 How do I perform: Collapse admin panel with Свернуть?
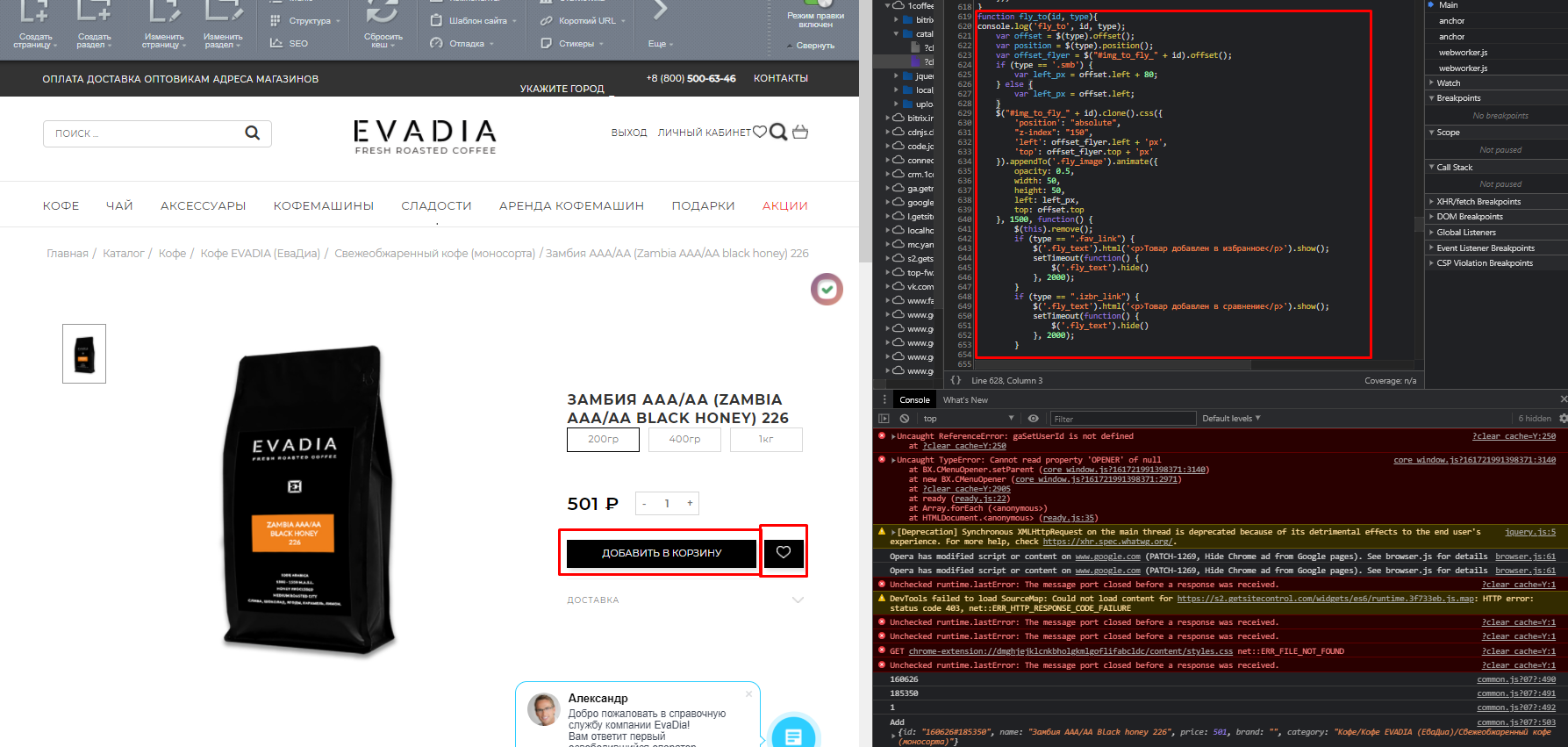point(810,46)
